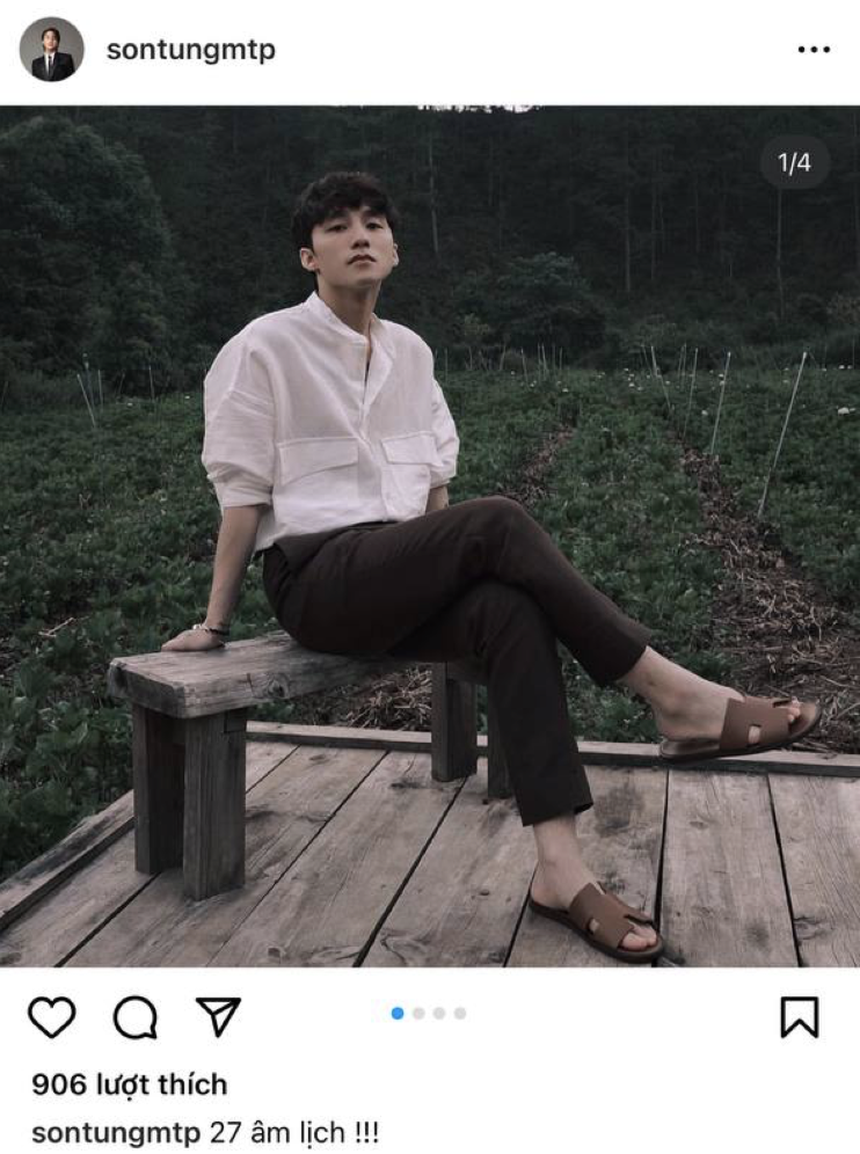Tap the caption text "27 âm lịch !!!"
This screenshot has width=860, height=1154.
coord(294,1133)
